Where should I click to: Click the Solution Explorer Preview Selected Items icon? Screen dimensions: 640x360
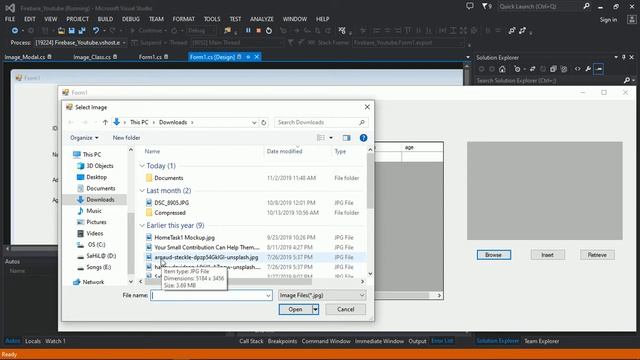point(599,69)
